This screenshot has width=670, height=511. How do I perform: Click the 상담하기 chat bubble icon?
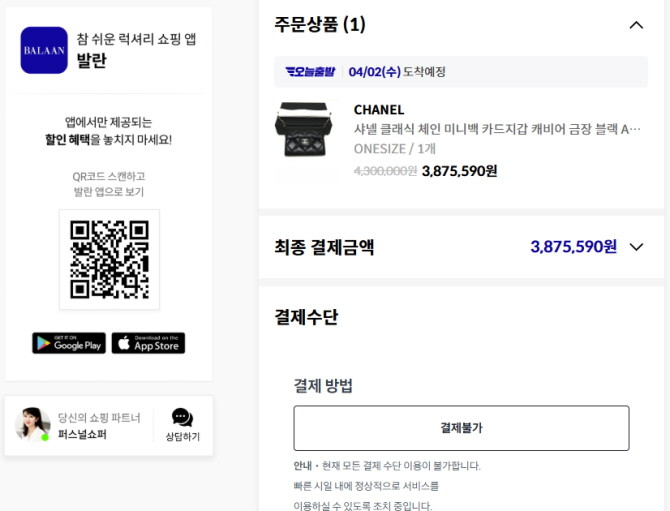[x=182, y=417]
